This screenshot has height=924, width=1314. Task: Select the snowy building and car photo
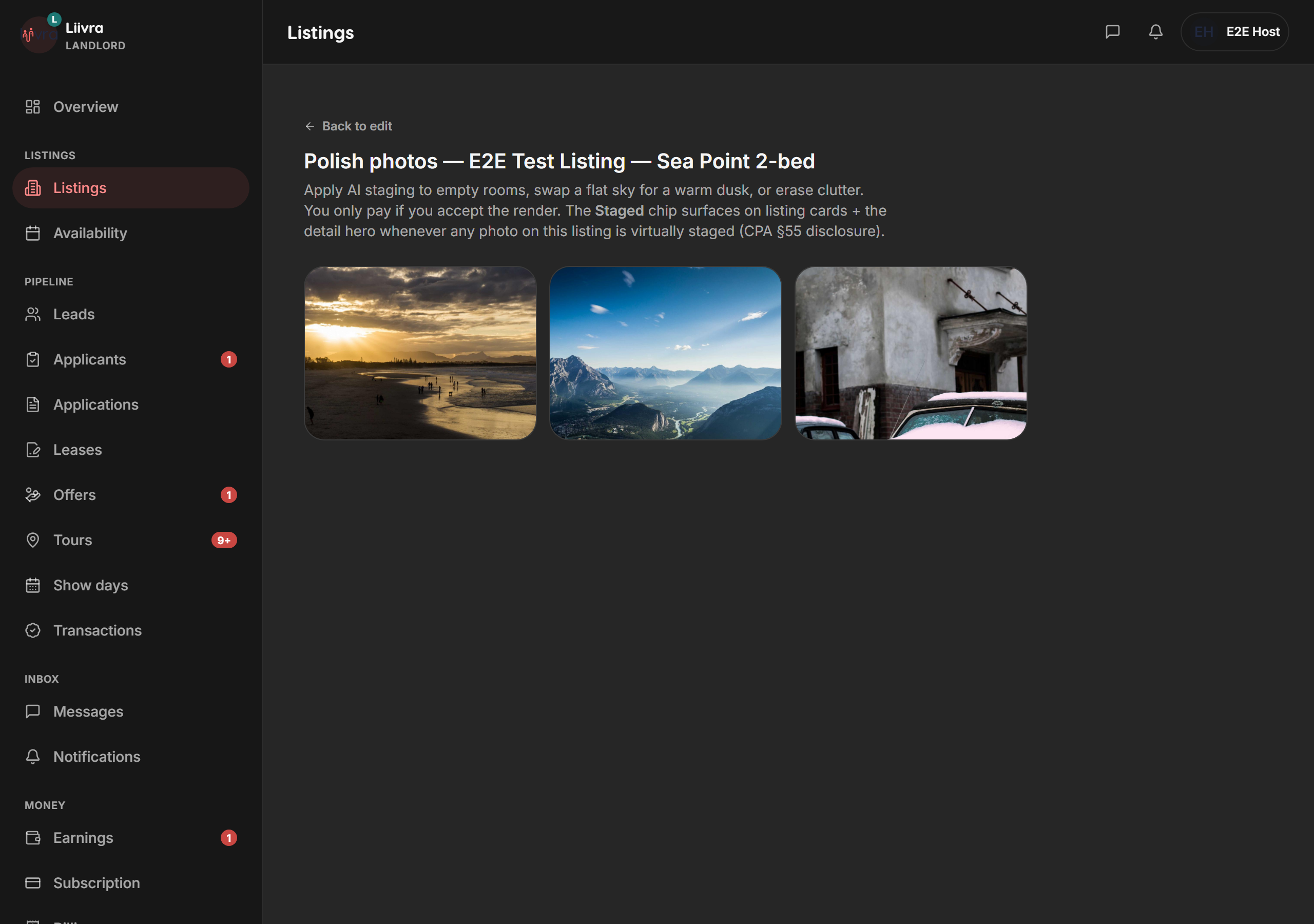pyautogui.click(x=911, y=353)
